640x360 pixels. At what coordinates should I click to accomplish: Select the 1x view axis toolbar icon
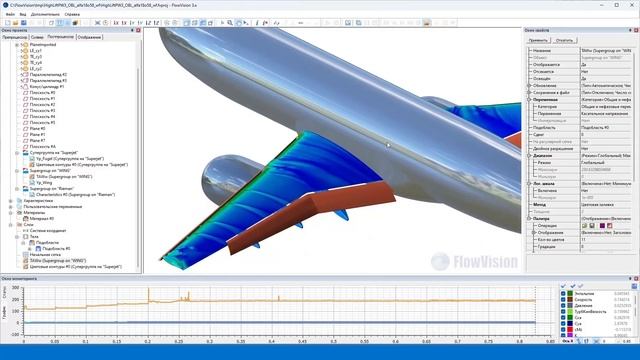point(116,23)
